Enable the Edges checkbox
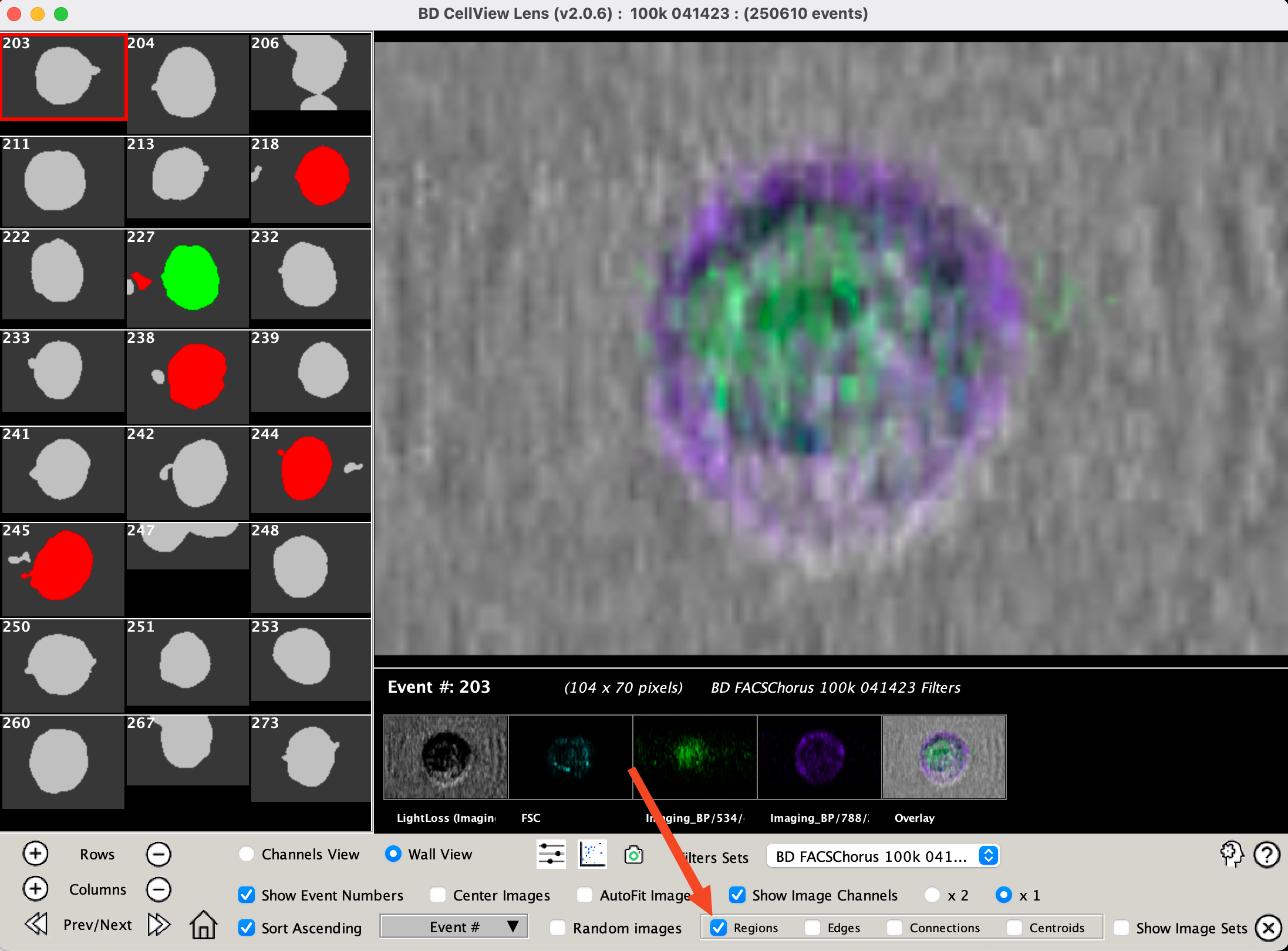The image size is (1288, 951). pyautogui.click(x=812, y=928)
